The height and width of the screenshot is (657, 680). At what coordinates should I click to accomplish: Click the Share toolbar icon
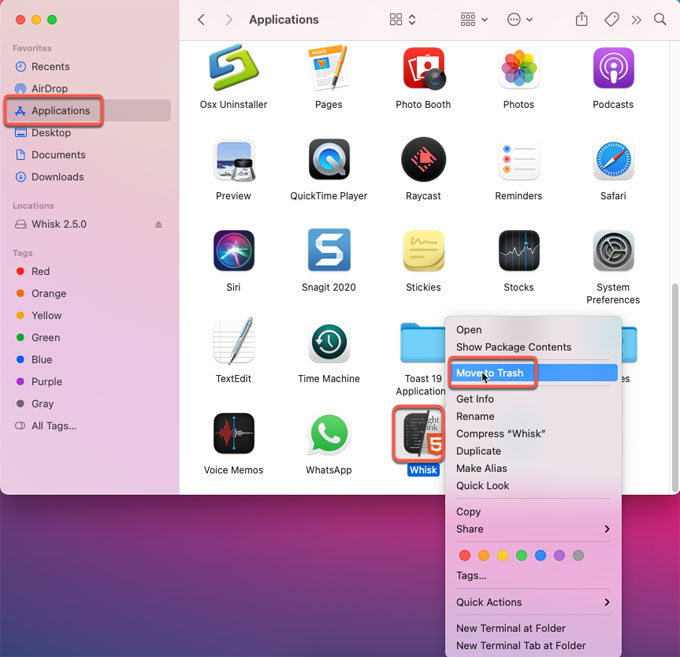(x=582, y=20)
